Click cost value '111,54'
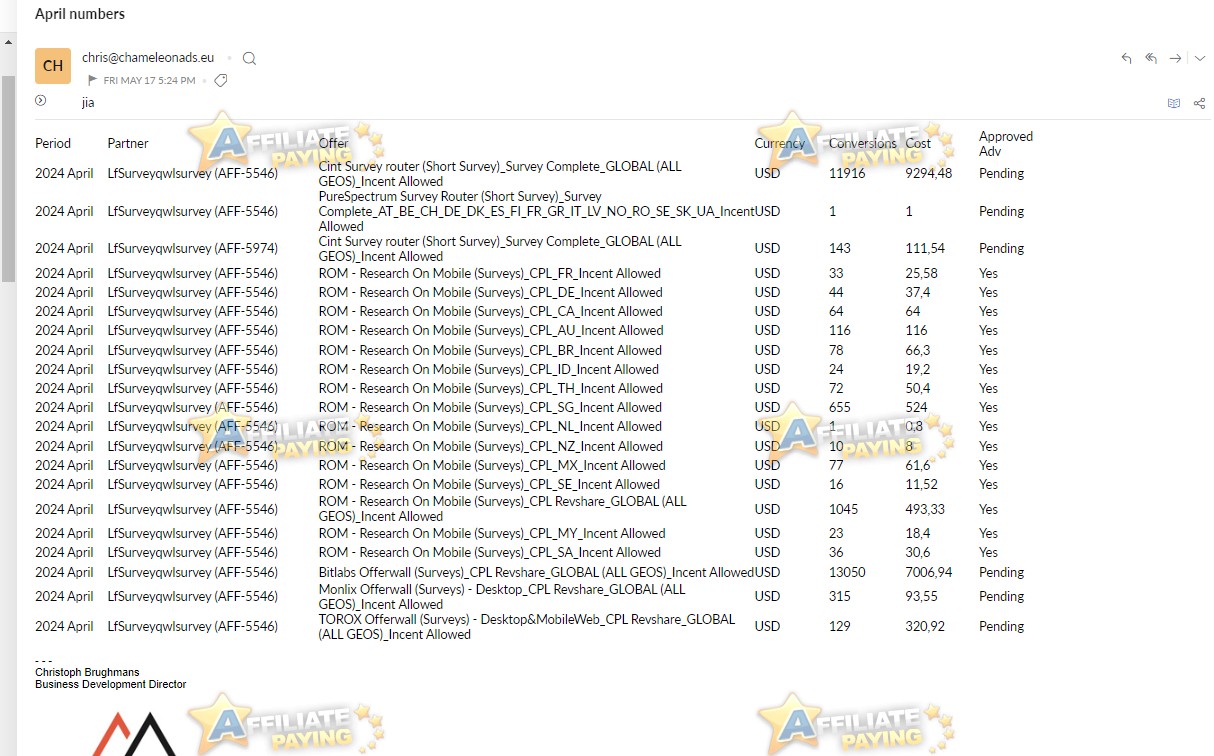The width and height of the screenshot is (1214, 756). click(x=925, y=248)
